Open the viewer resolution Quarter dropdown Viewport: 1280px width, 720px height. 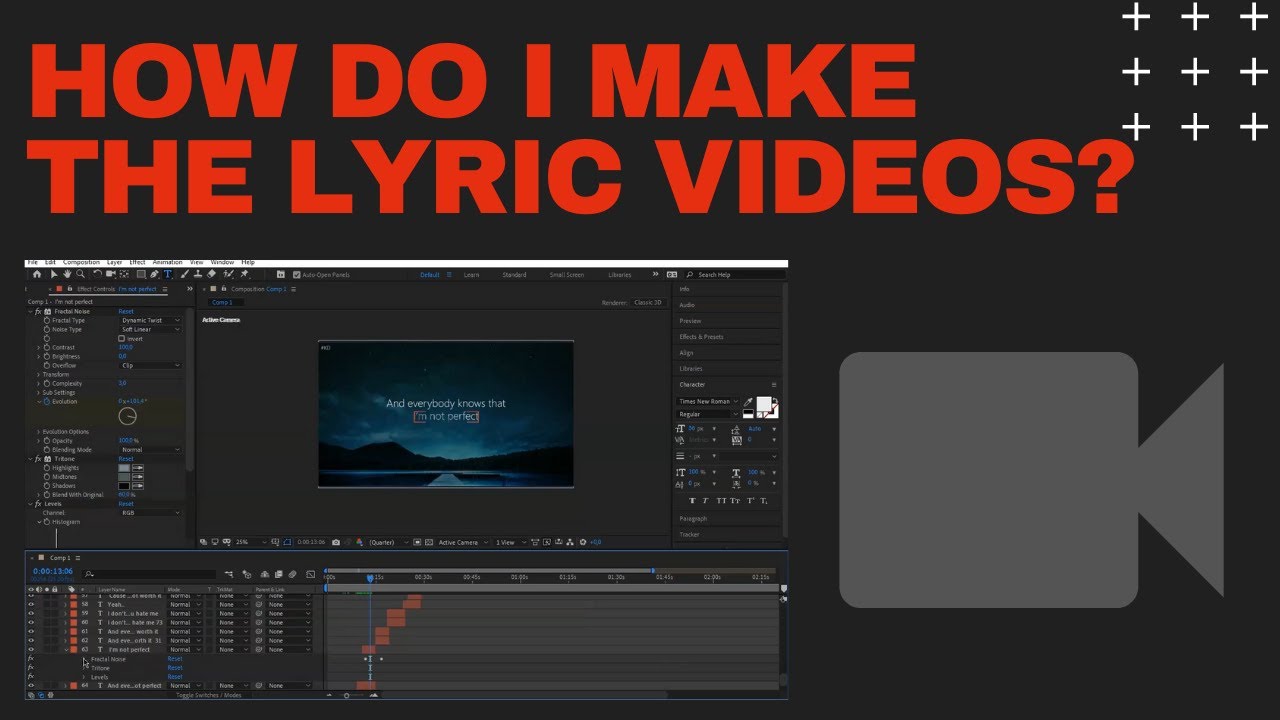pos(387,542)
